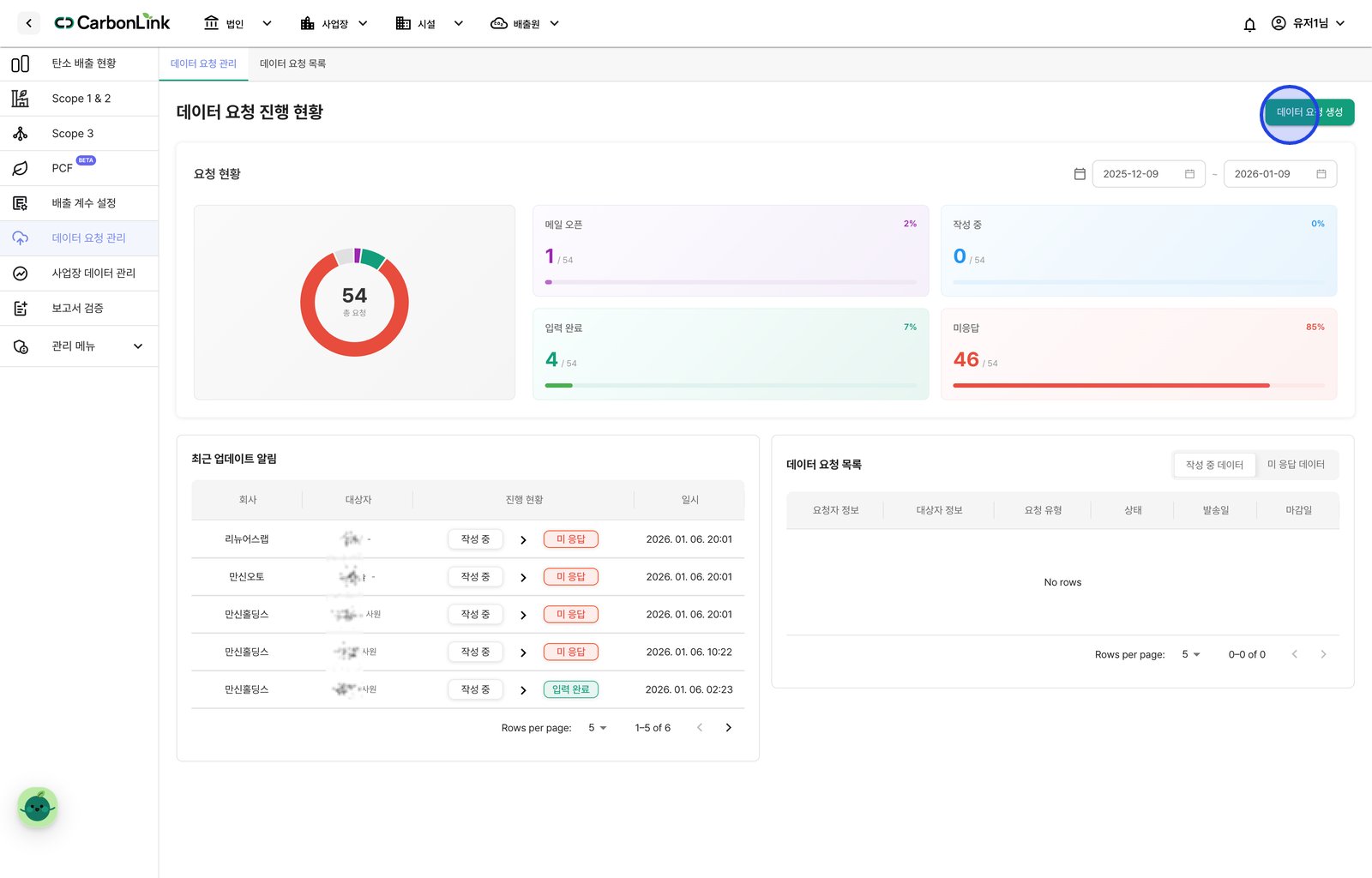
Task: Open rows per page dropdown in 최근 업데이트 알림
Action: (x=598, y=728)
